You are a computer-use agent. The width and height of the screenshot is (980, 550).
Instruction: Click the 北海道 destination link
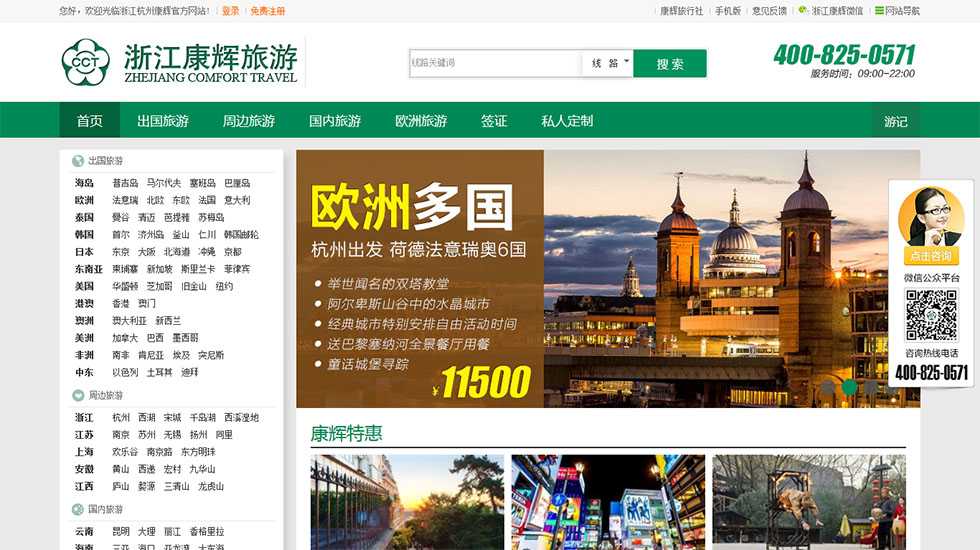pos(177,252)
